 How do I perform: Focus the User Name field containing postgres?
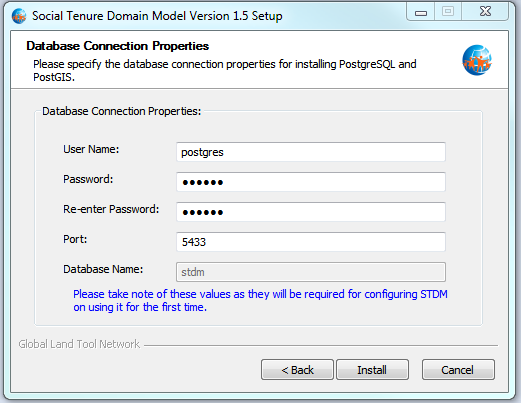click(311, 152)
